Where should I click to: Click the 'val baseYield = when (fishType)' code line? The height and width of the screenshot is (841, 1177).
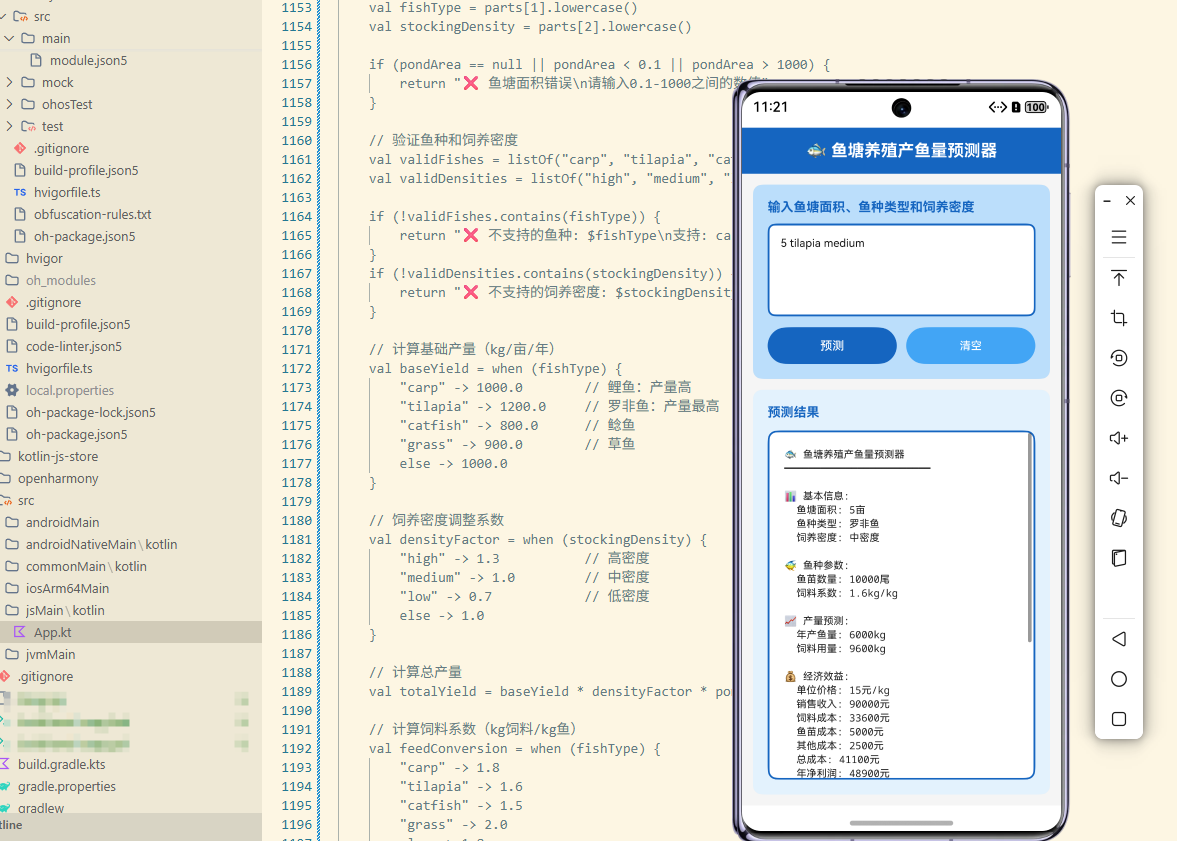pos(495,368)
